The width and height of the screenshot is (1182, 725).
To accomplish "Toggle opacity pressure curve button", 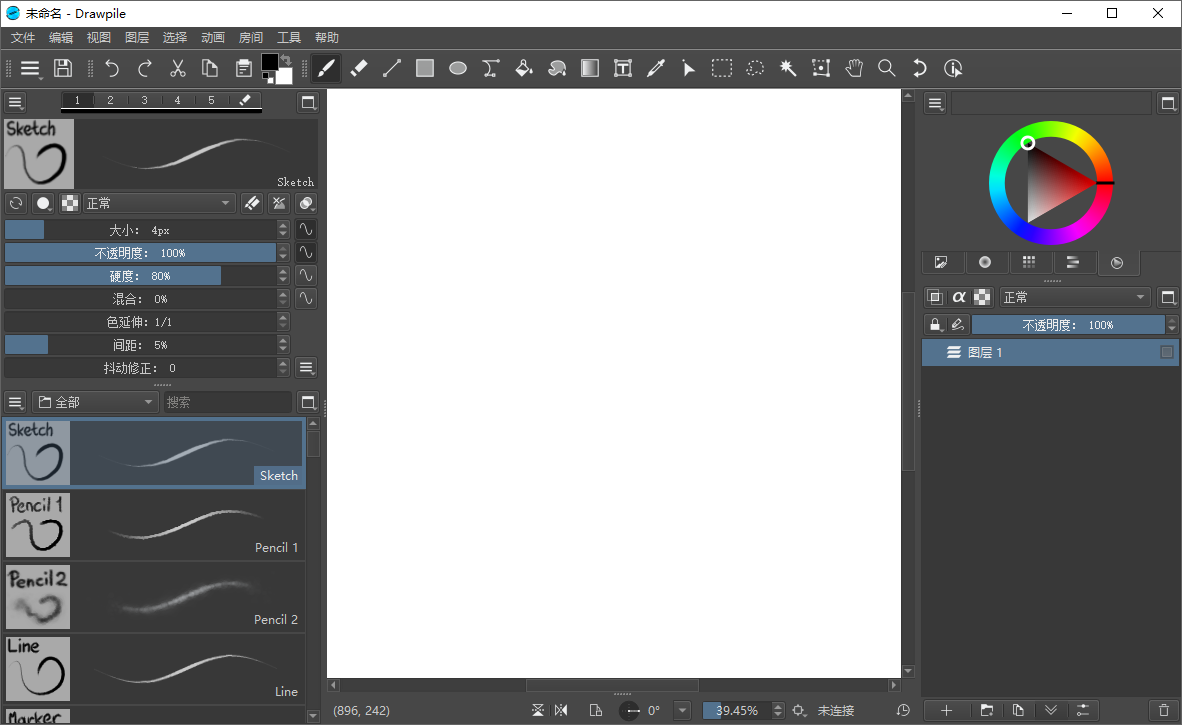I will [305, 252].
